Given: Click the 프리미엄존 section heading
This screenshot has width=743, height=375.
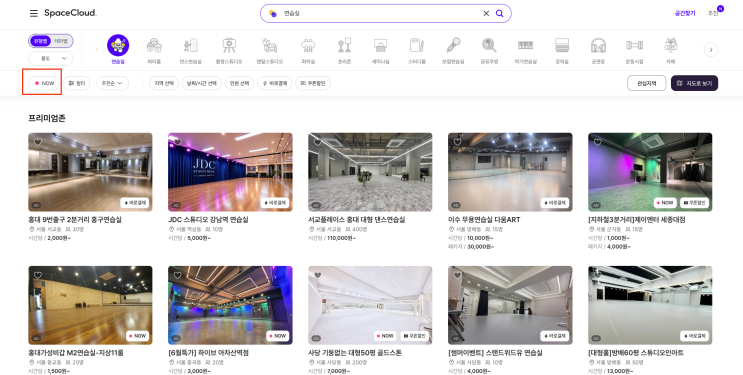Looking at the screenshot, I should (x=47, y=118).
